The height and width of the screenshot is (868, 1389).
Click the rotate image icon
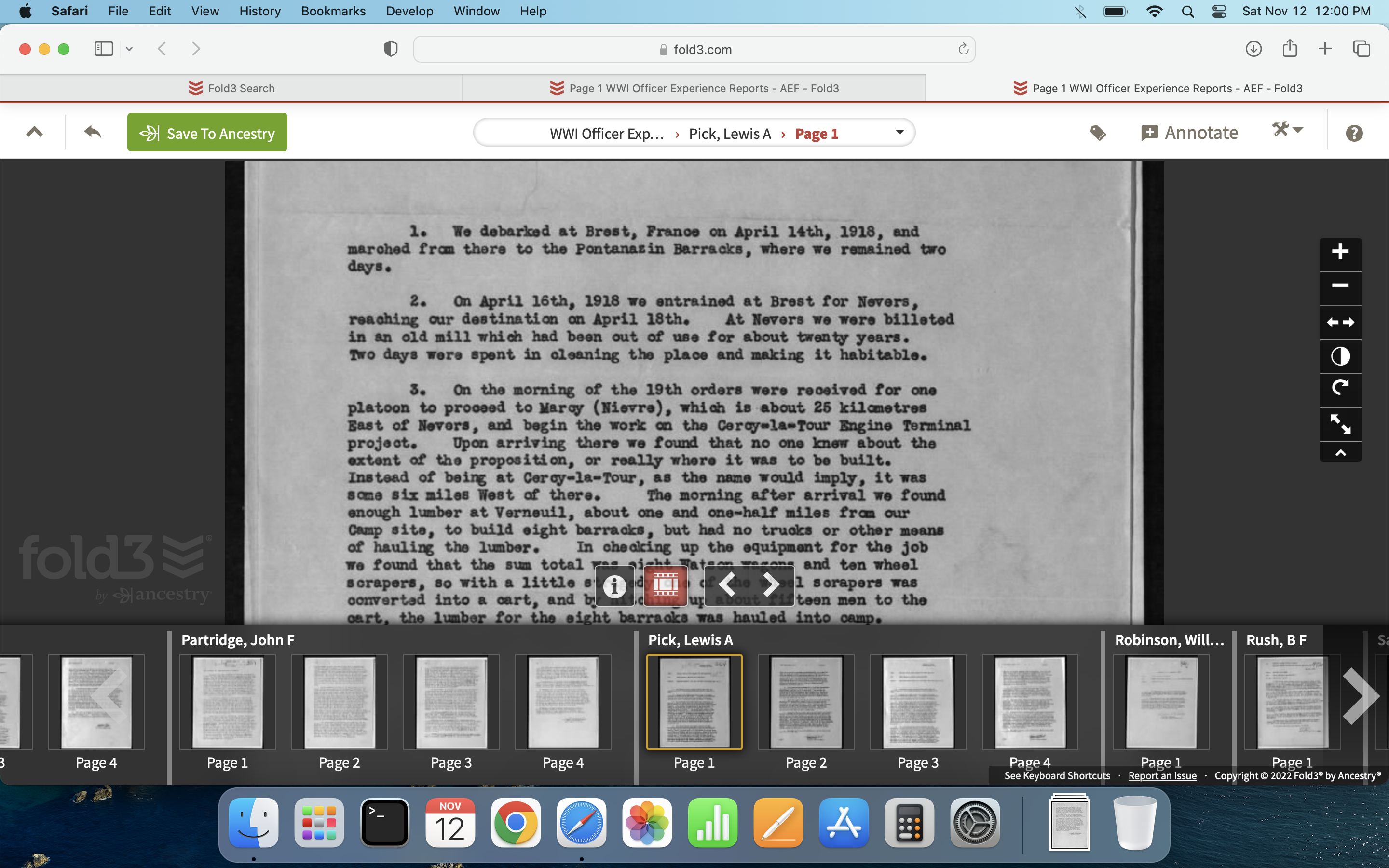tap(1340, 388)
